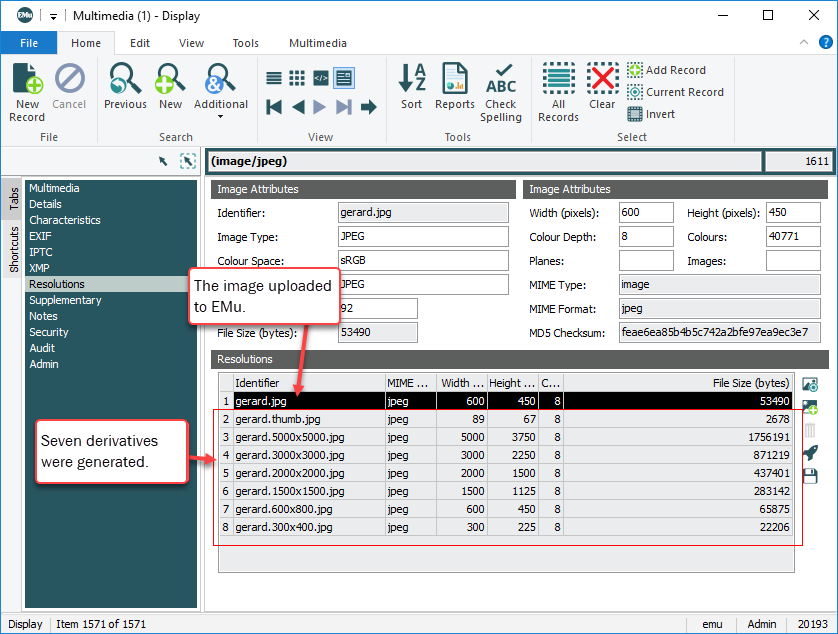Image resolution: width=838 pixels, height=634 pixels.
Task: Select the gerard.thumb.jpg resolution row
Action: pyautogui.click(x=278, y=419)
